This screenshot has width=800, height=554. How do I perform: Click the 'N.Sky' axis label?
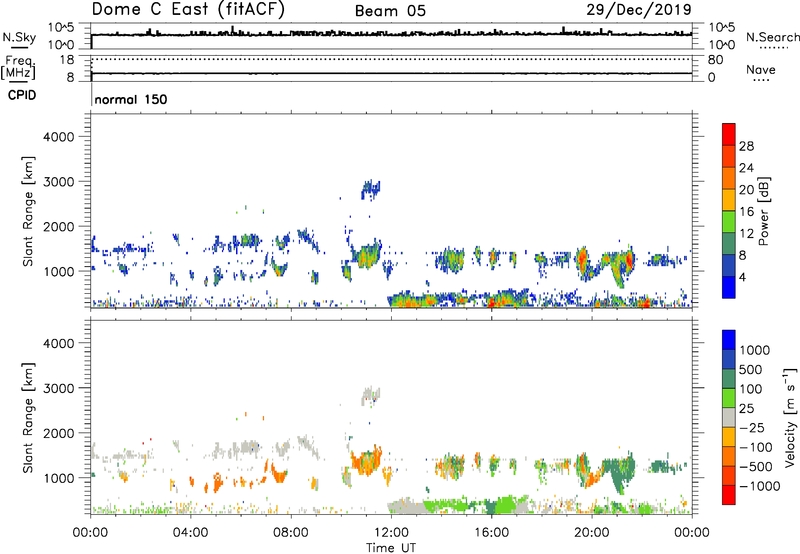(19, 38)
